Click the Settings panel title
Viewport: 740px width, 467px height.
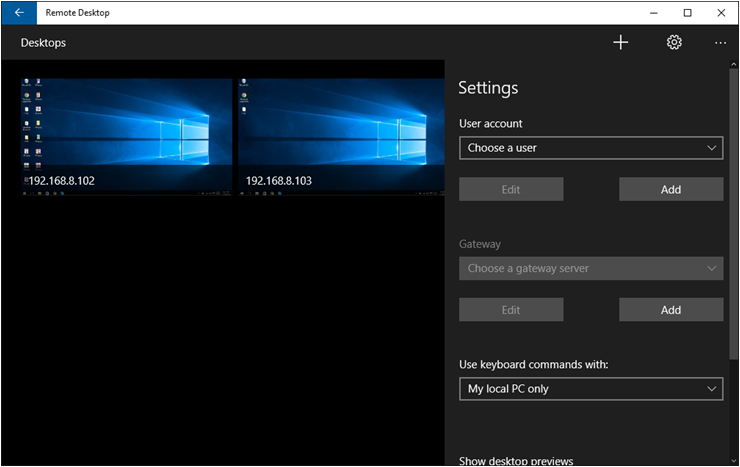pyautogui.click(x=488, y=88)
